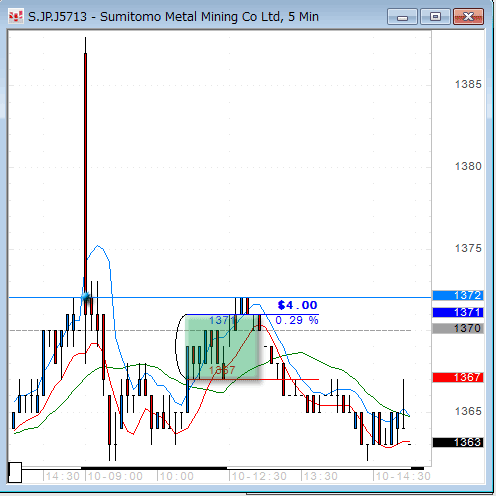Click the 1375 price axis label
496x496 pixels.
pos(468,248)
